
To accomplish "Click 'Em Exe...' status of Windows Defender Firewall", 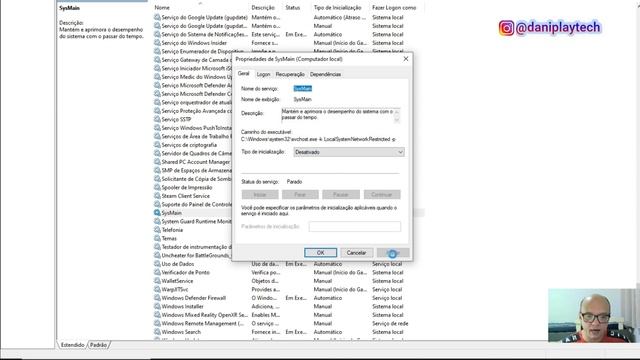I will tap(296, 298).
